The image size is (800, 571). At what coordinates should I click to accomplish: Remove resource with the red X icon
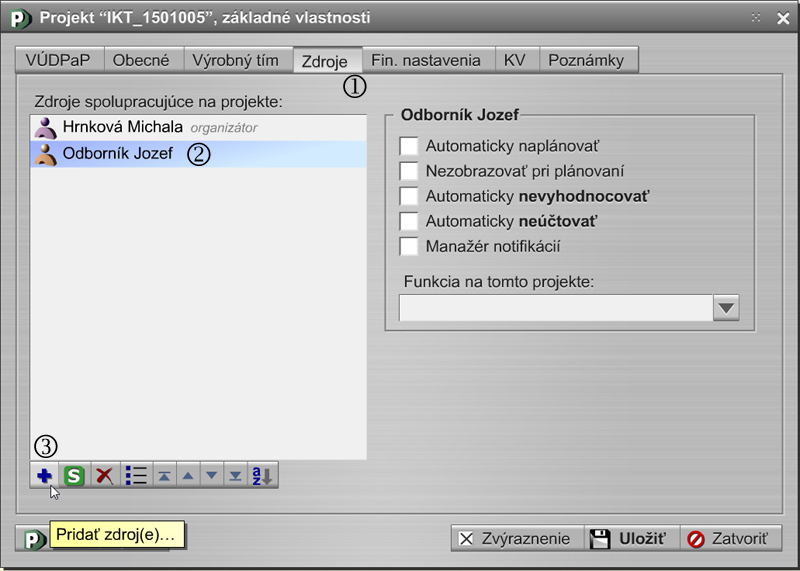(103, 476)
